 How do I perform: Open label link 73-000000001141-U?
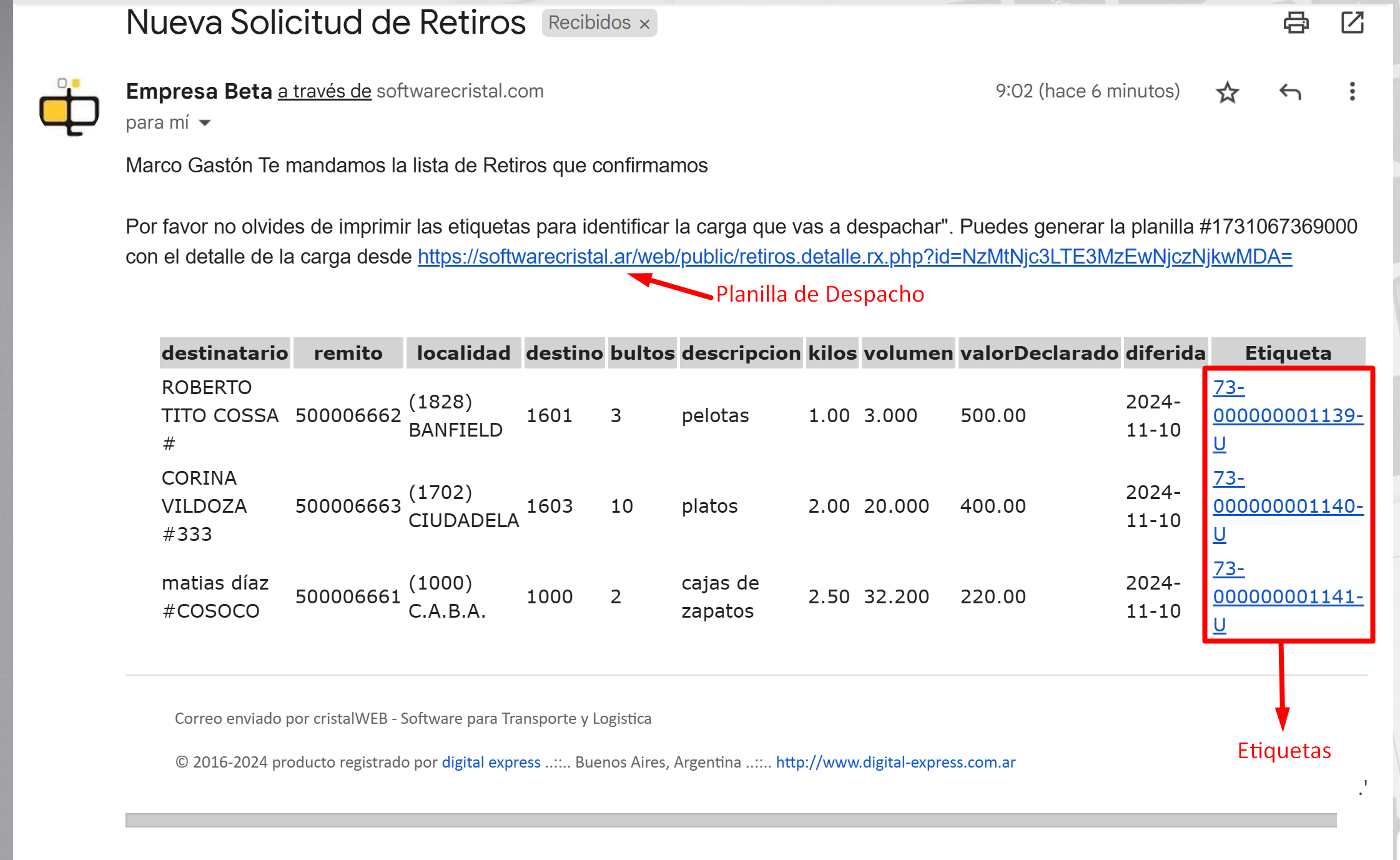1287,596
